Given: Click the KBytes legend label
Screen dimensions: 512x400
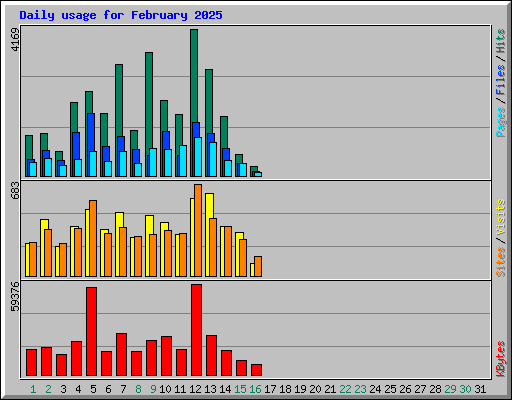Looking at the screenshot, I should [501, 359].
